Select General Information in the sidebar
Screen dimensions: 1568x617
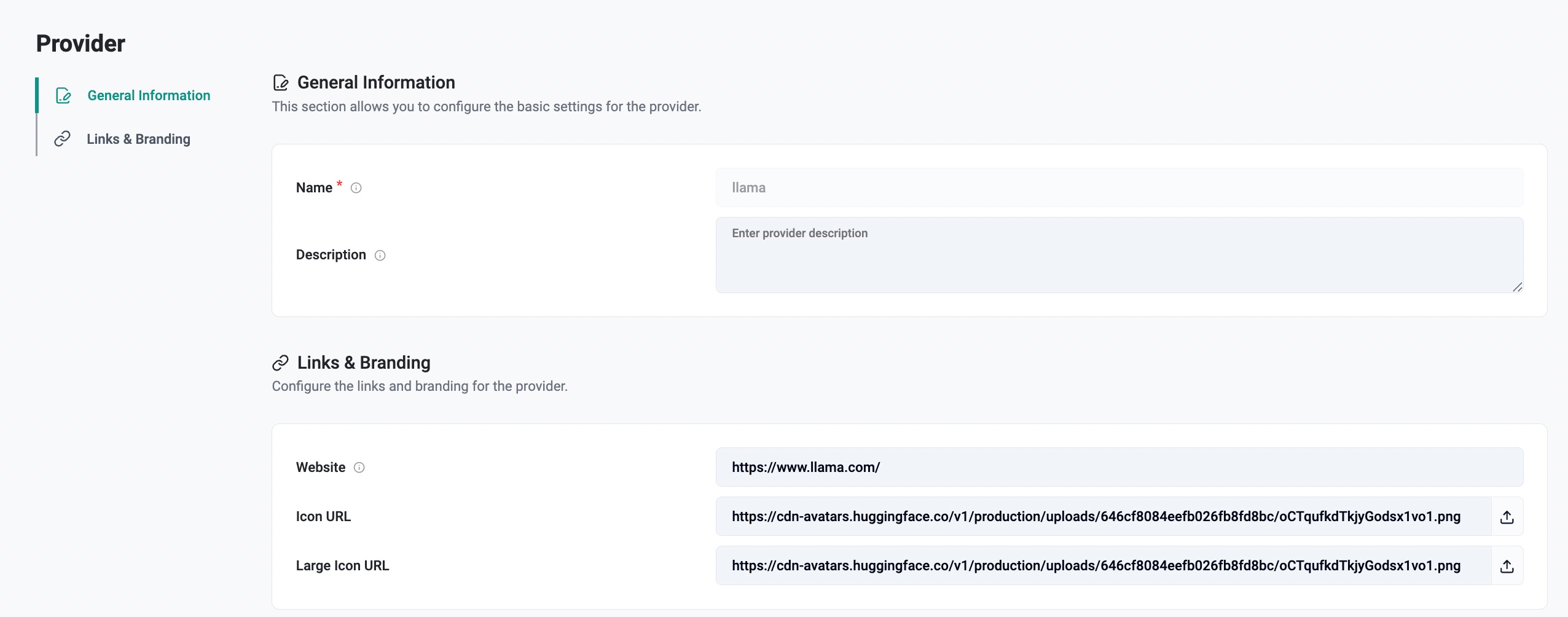[x=149, y=96]
